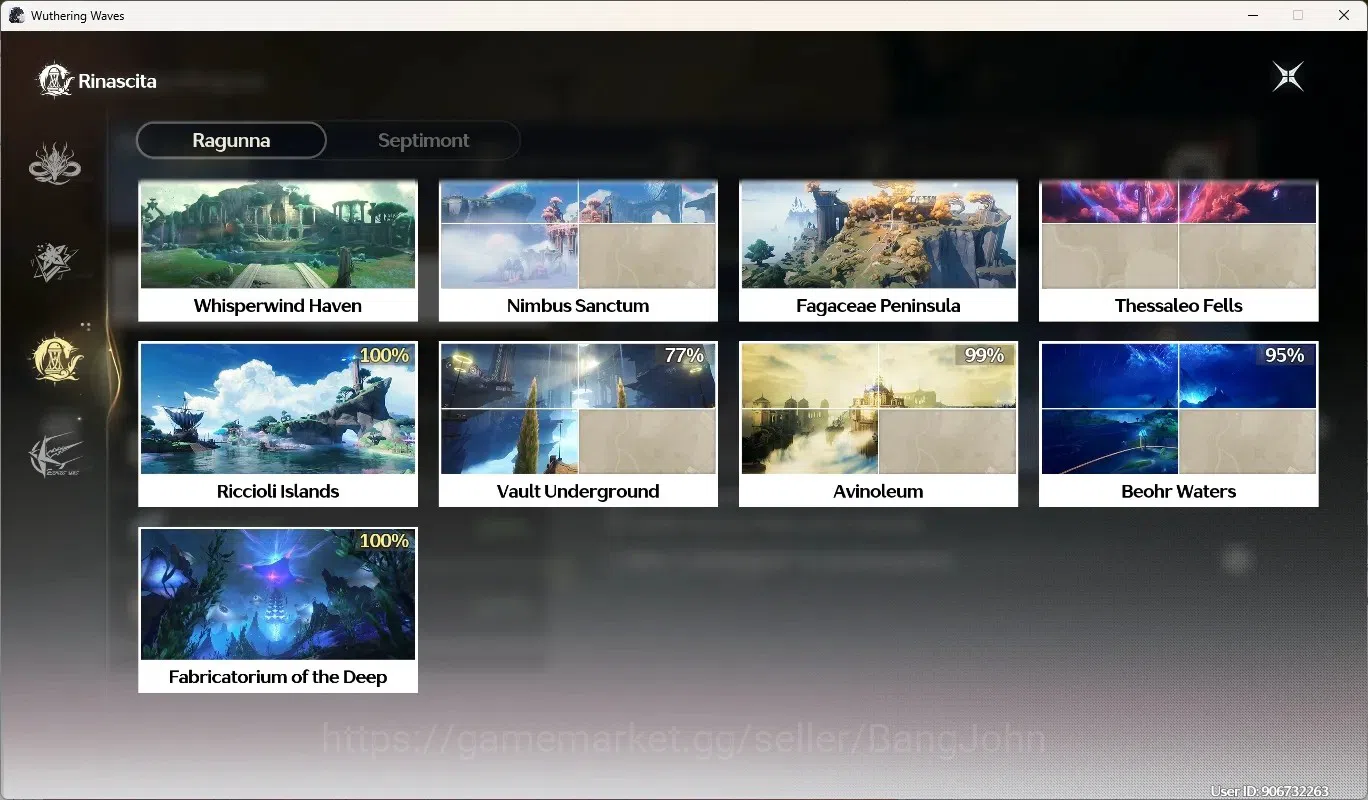Image resolution: width=1368 pixels, height=800 pixels.
Task: Click the 77% progress badge on Vault Underground
Action: click(684, 355)
